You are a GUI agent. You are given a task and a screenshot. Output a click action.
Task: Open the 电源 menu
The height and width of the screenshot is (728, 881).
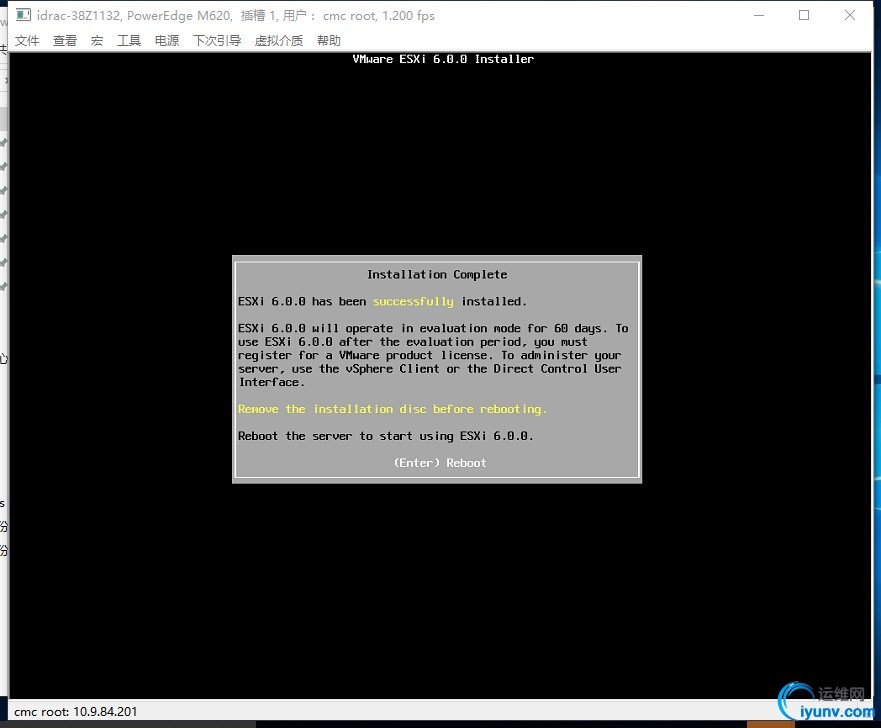pyautogui.click(x=167, y=40)
